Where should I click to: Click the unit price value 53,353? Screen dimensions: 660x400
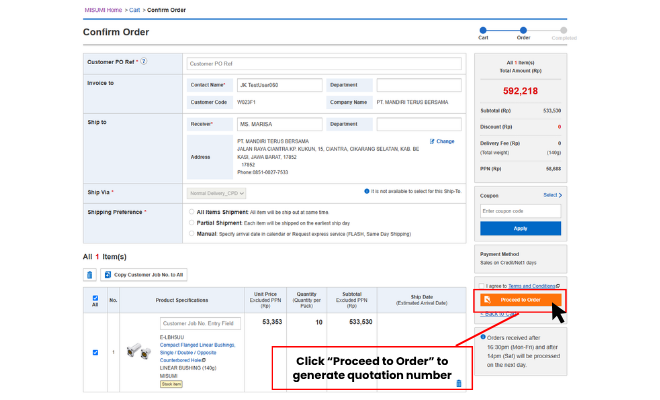tap(272, 322)
